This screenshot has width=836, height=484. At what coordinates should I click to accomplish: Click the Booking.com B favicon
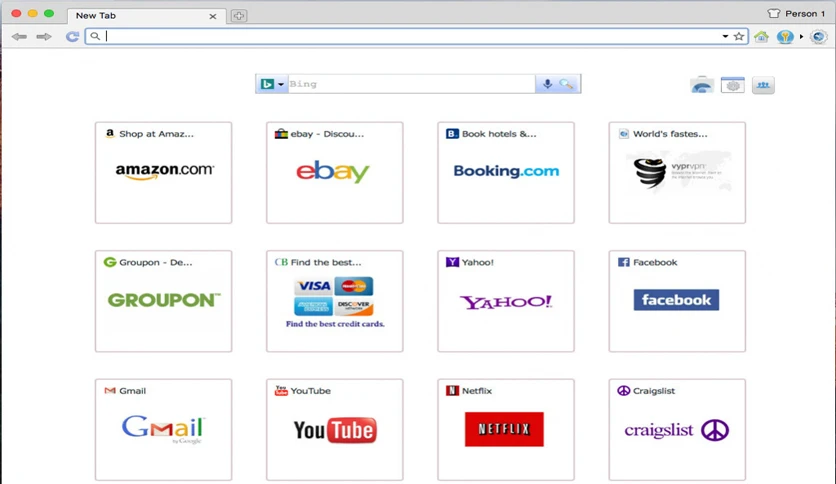(452, 133)
